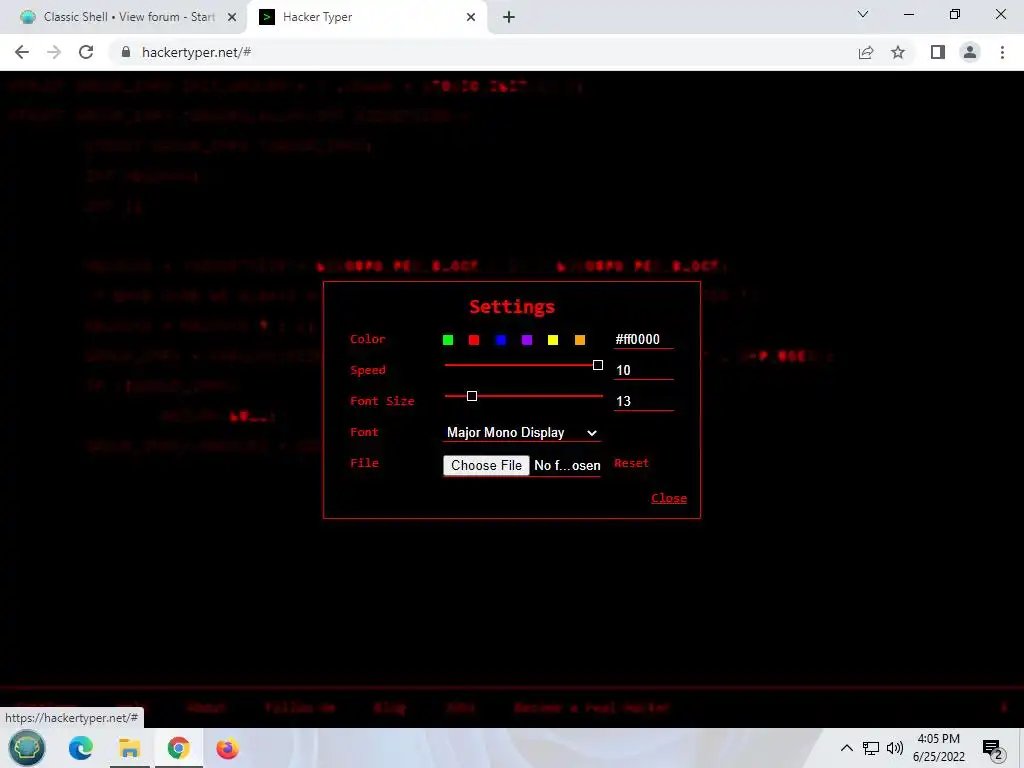1024x768 pixels.
Task: Click the Settings dialog title
Action: point(512,307)
